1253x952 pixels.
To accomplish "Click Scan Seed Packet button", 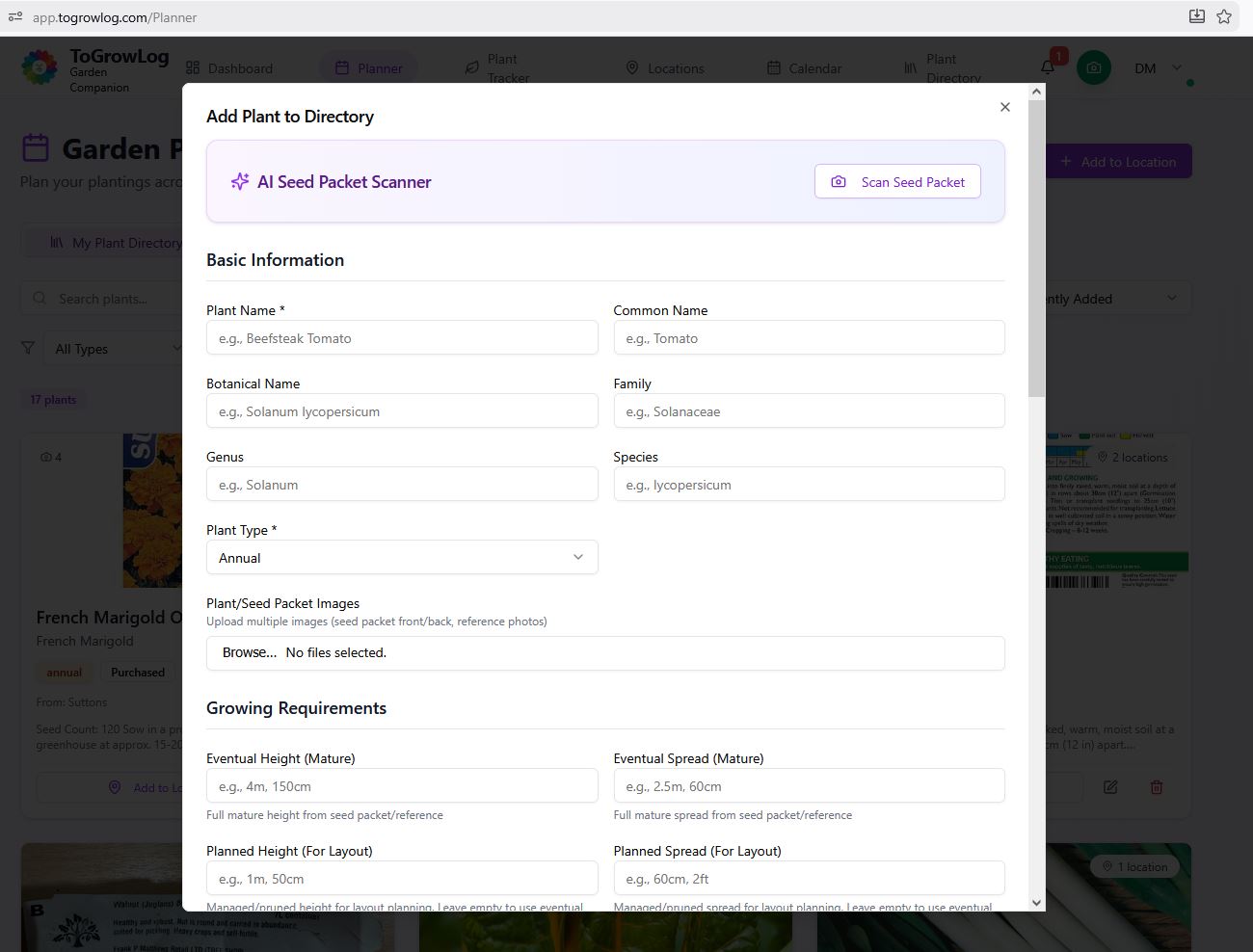I will coord(897,182).
